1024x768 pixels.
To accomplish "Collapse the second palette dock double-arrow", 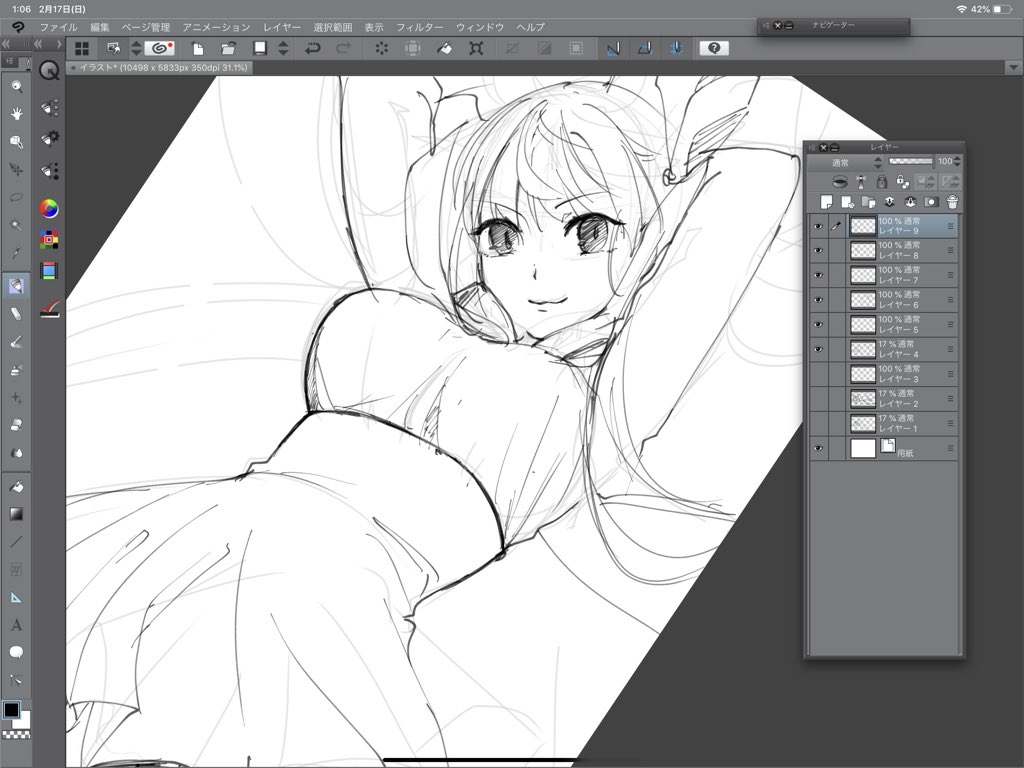I will tap(38, 44).
